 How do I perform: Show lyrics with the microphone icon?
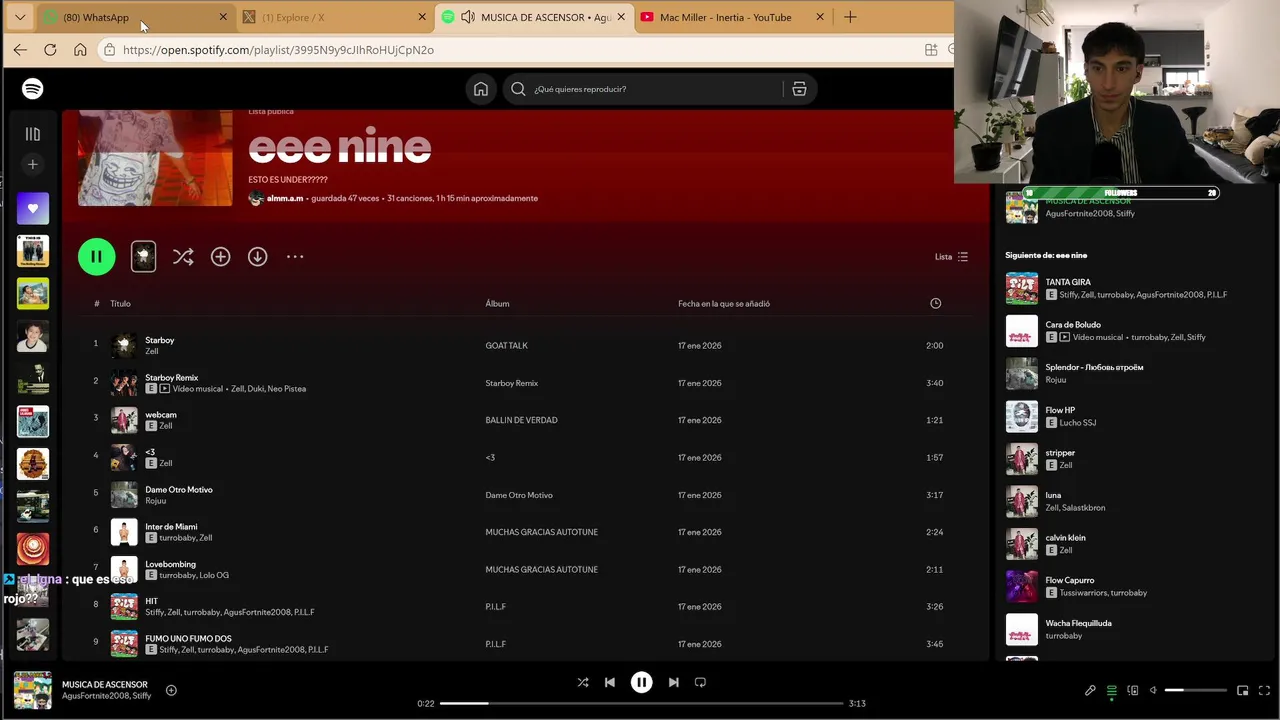pyautogui.click(x=1090, y=690)
